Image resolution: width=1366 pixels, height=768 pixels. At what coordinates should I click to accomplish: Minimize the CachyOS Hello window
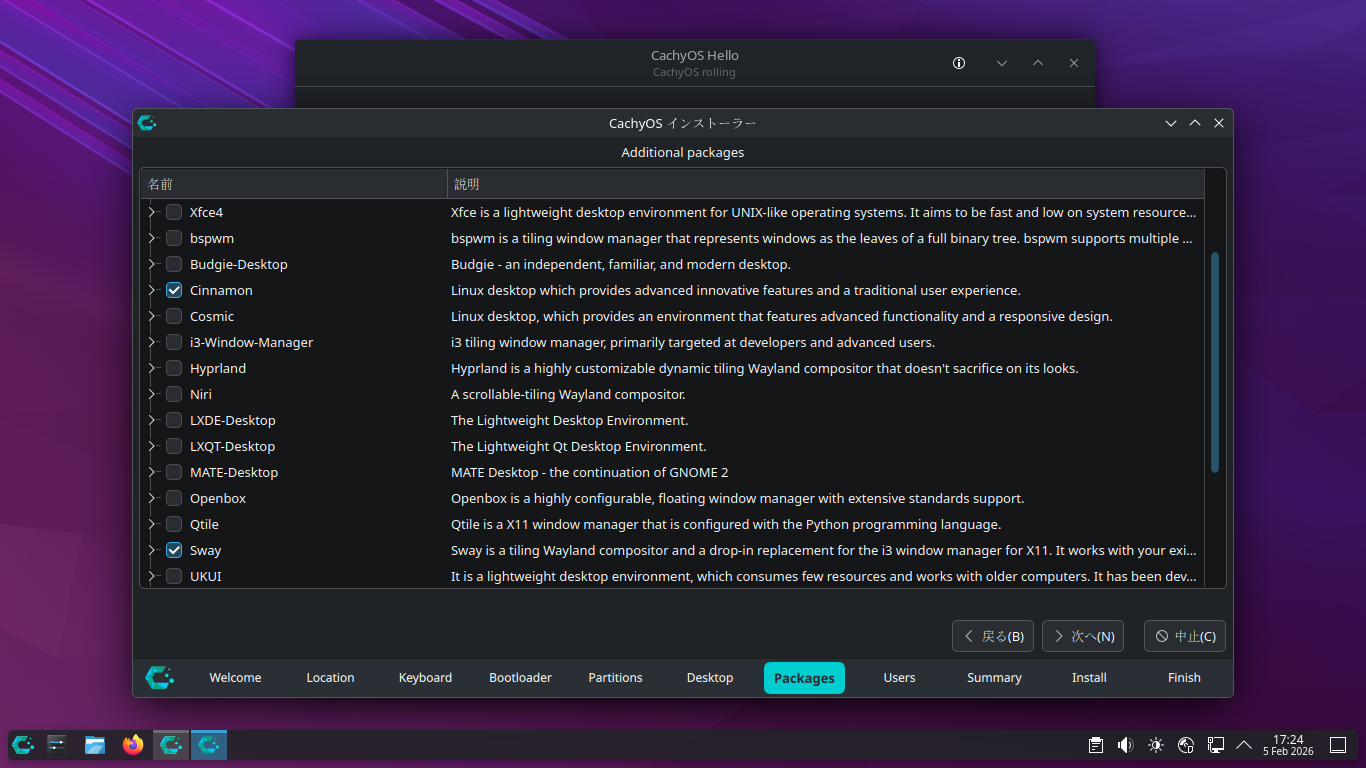(1002, 63)
